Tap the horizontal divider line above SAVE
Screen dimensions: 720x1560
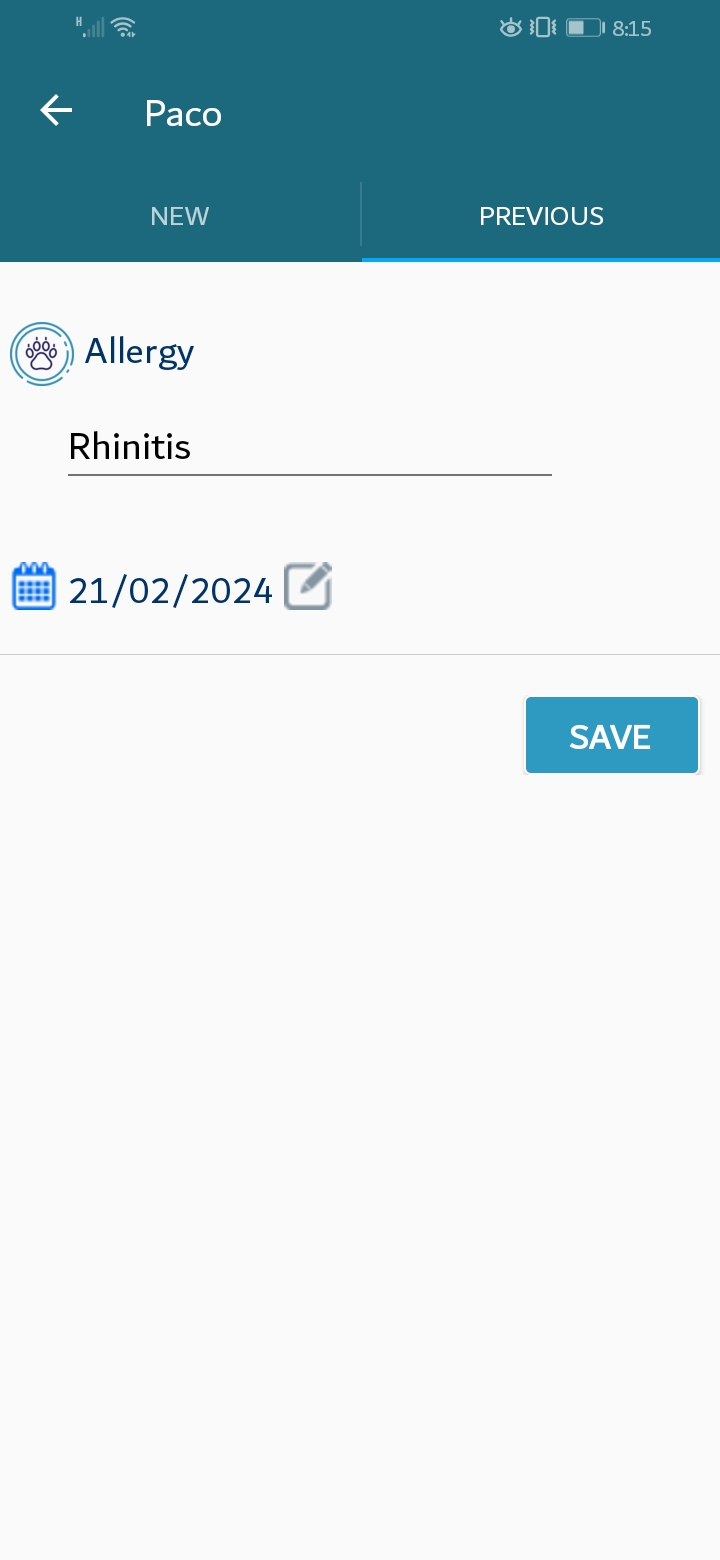(x=360, y=655)
